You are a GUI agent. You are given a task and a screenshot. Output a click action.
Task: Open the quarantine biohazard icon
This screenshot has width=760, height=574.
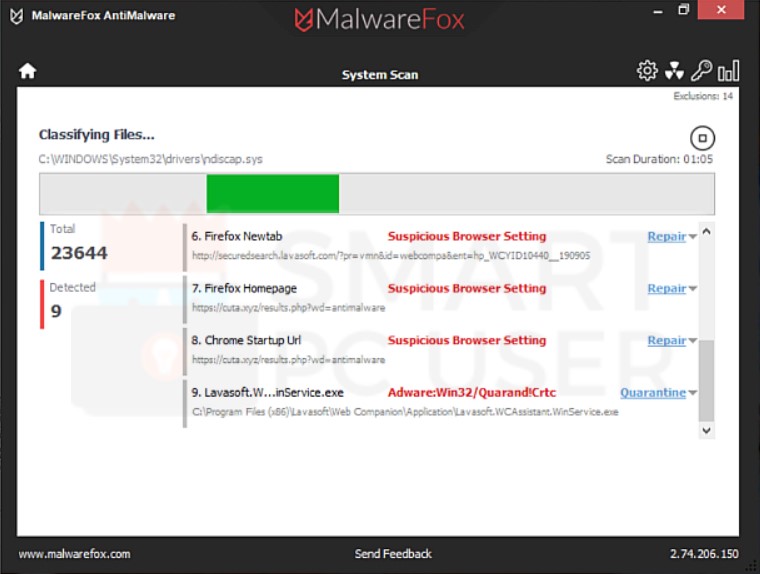674,71
